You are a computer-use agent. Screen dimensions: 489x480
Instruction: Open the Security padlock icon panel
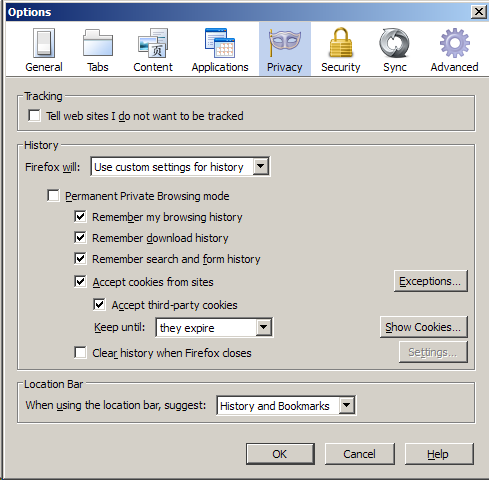pos(341,43)
